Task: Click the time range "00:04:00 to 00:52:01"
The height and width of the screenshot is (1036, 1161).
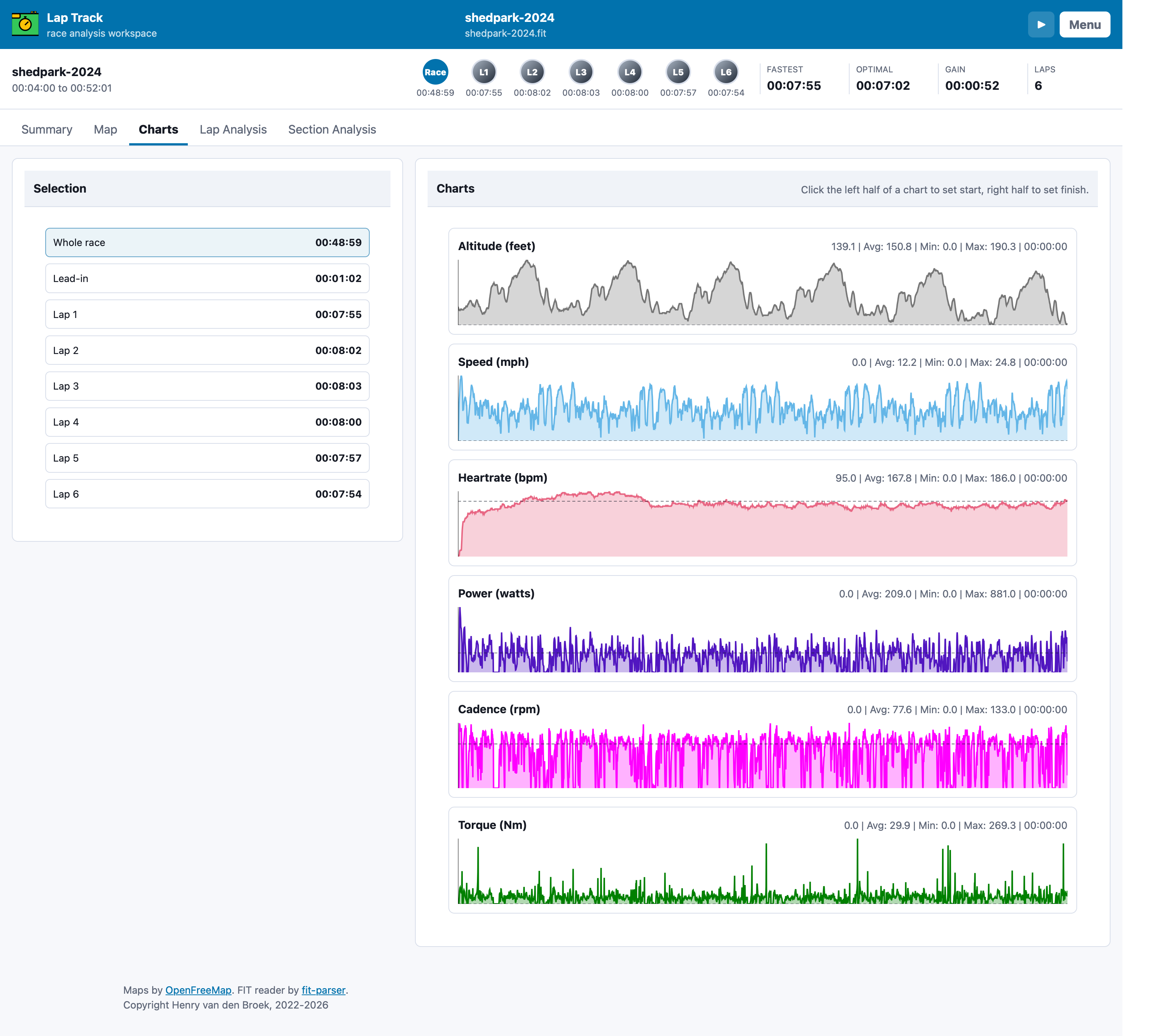Action: (x=62, y=88)
